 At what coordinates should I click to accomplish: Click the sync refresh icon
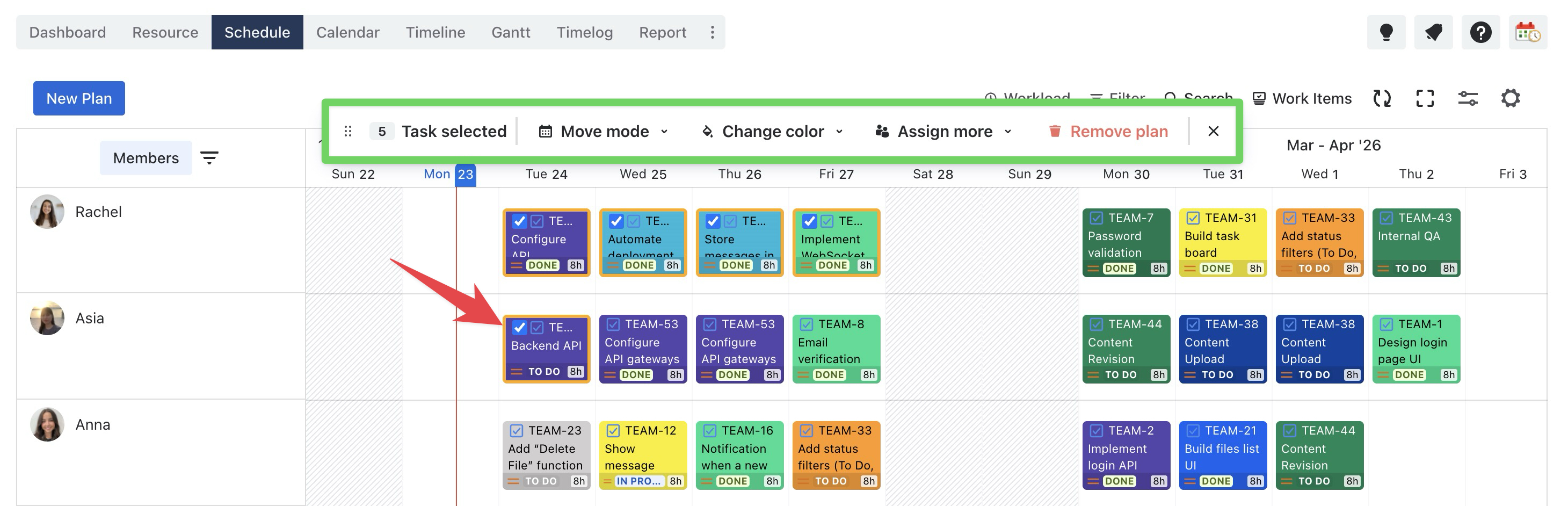pyautogui.click(x=1382, y=98)
